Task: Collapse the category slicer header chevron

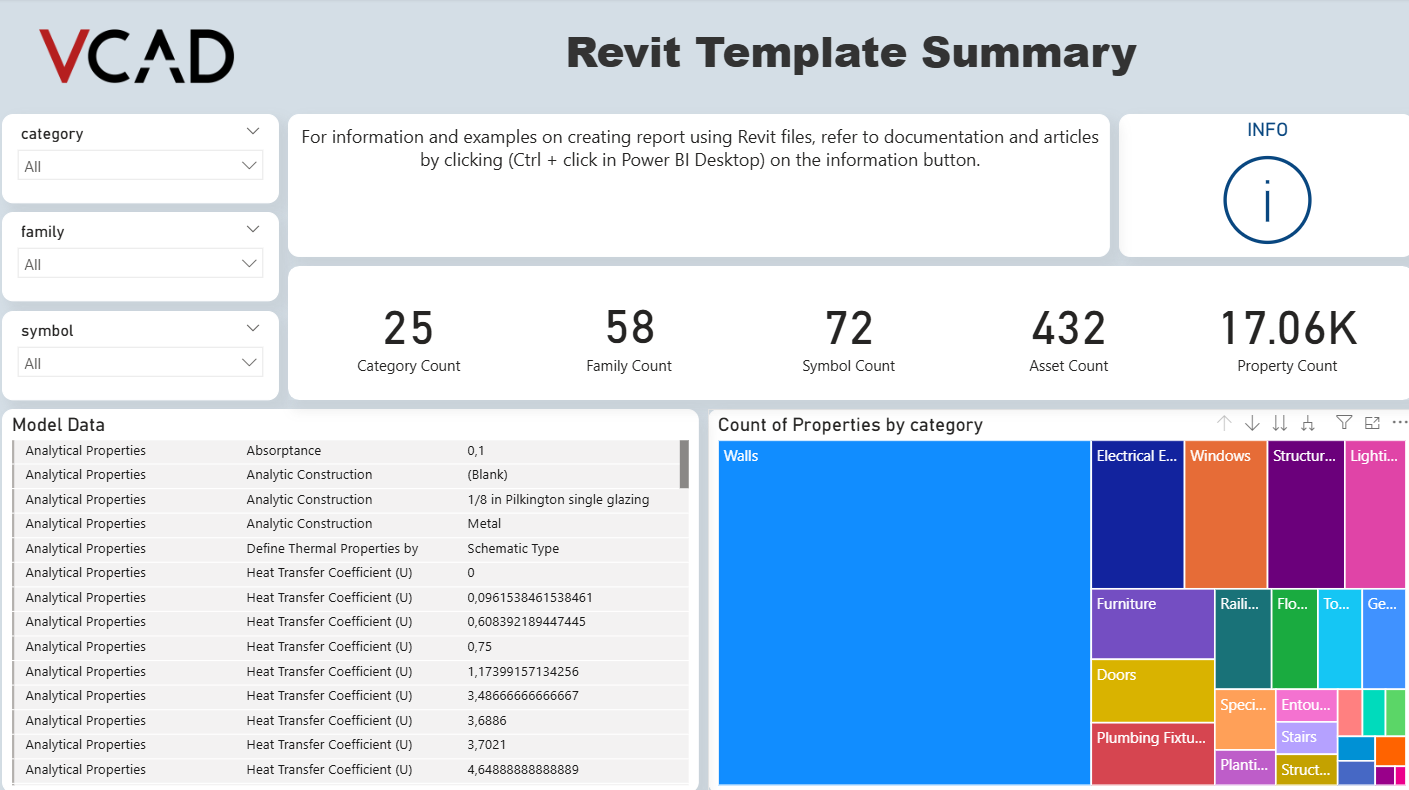Action: [x=252, y=131]
